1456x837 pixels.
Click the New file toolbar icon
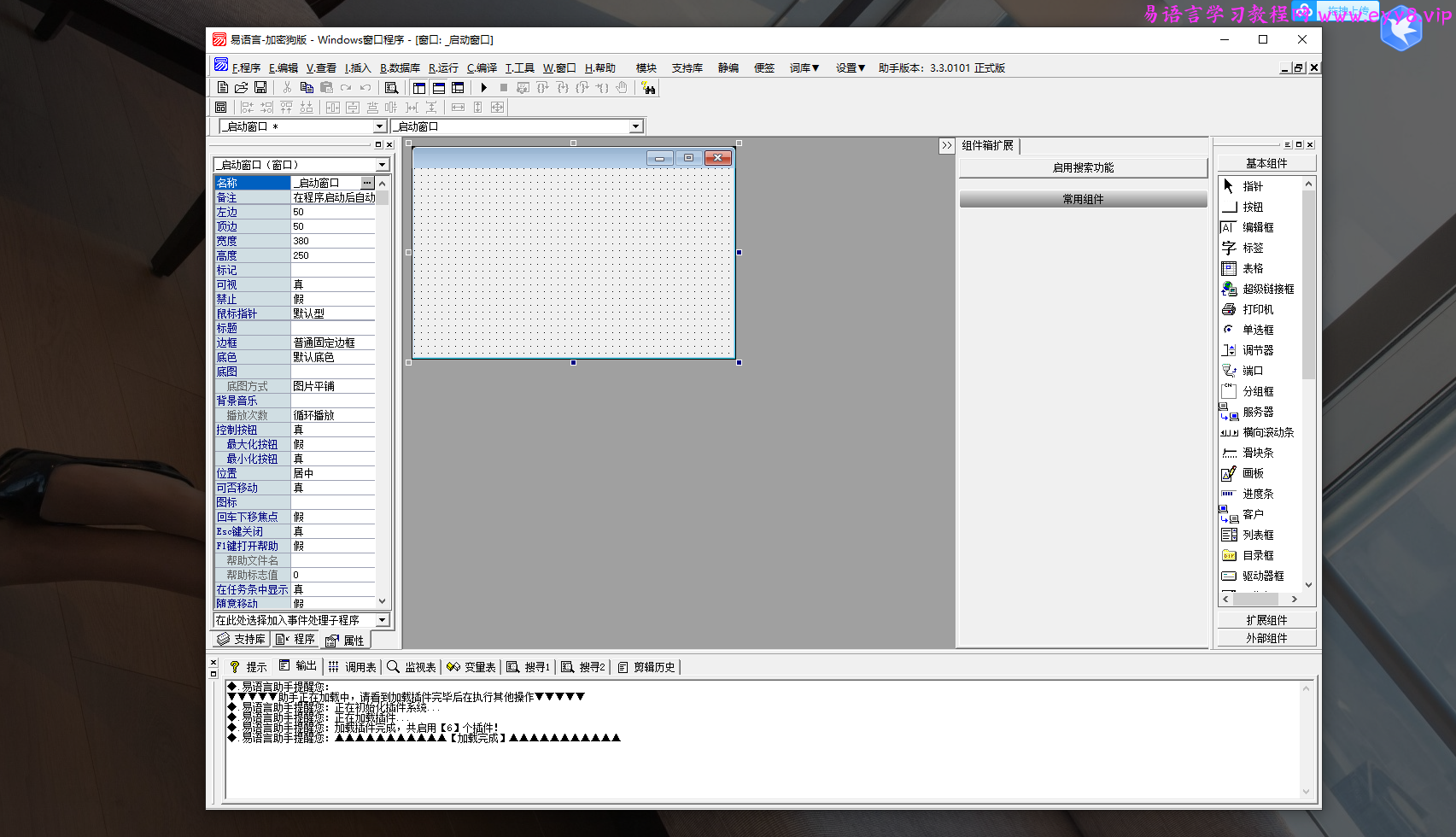222,88
